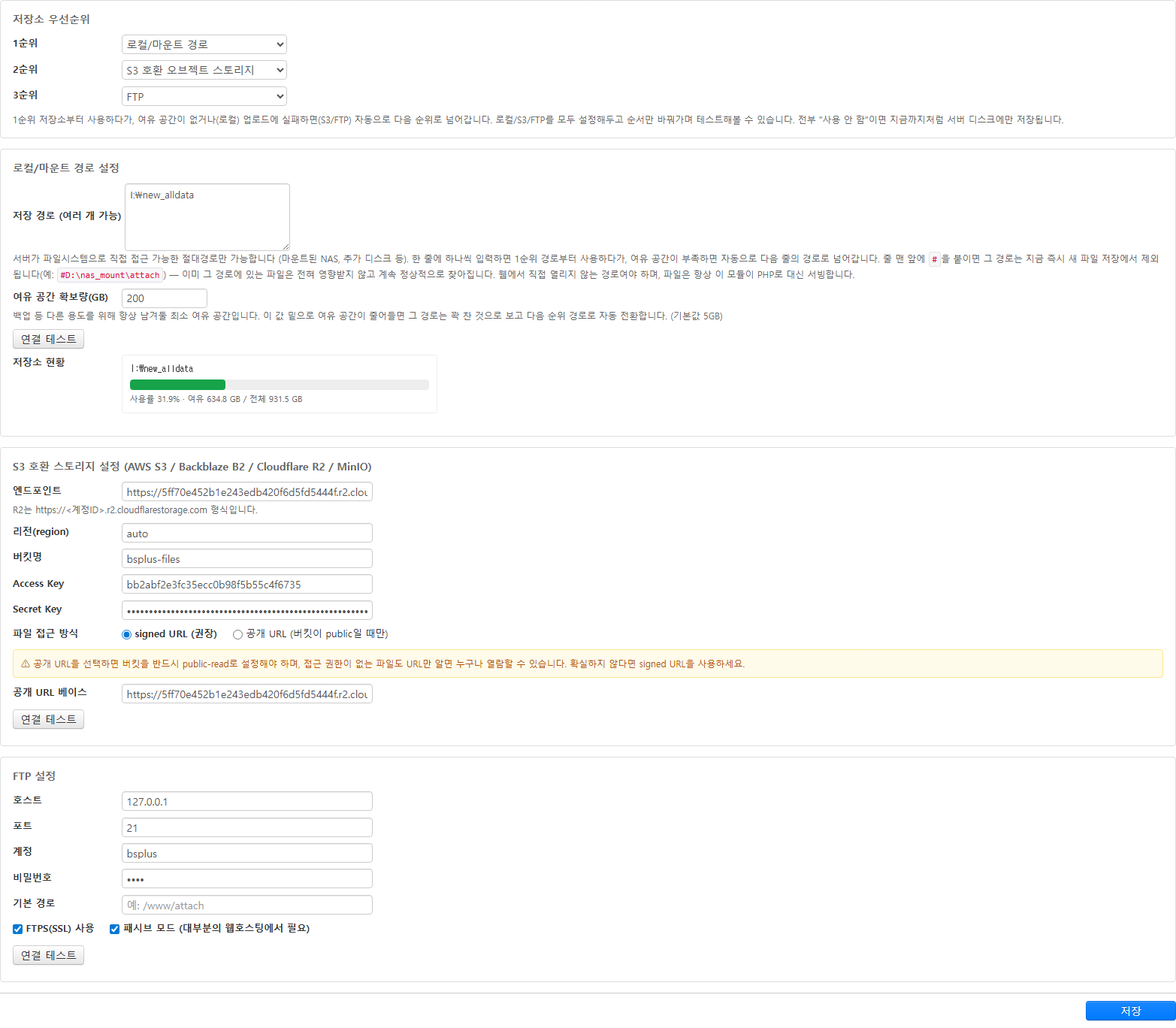Open the 1순위 storage priority dropdown
This screenshot has height=1028, width=1176.
[x=204, y=44]
